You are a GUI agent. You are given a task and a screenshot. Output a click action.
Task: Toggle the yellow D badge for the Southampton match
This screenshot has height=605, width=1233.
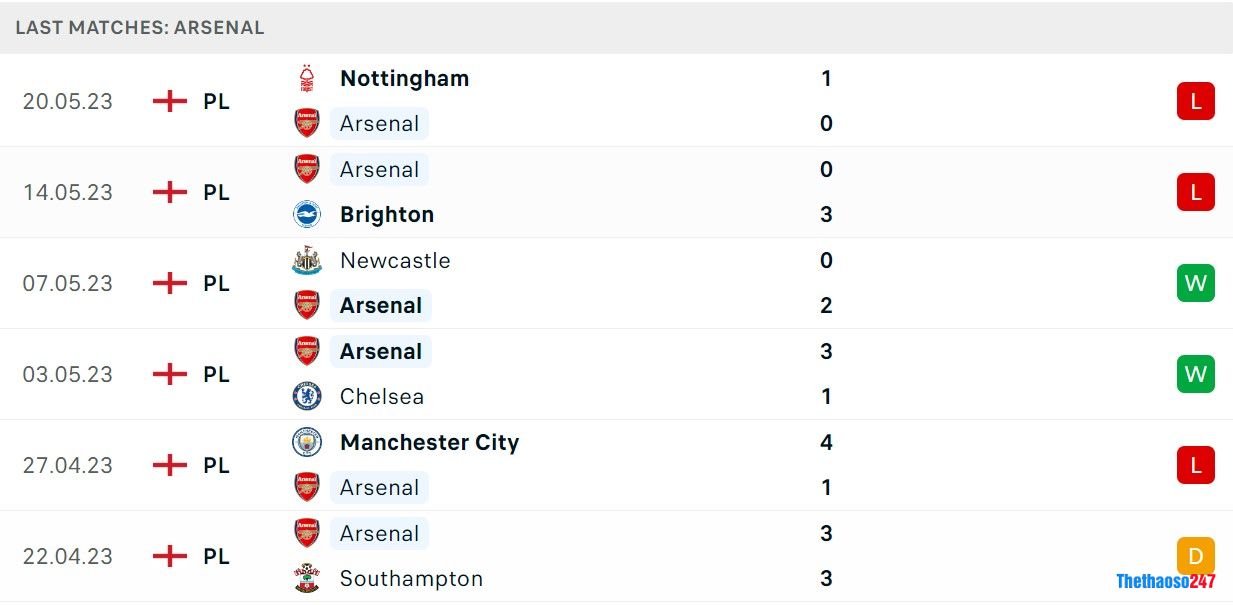click(x=1196, y=556)
